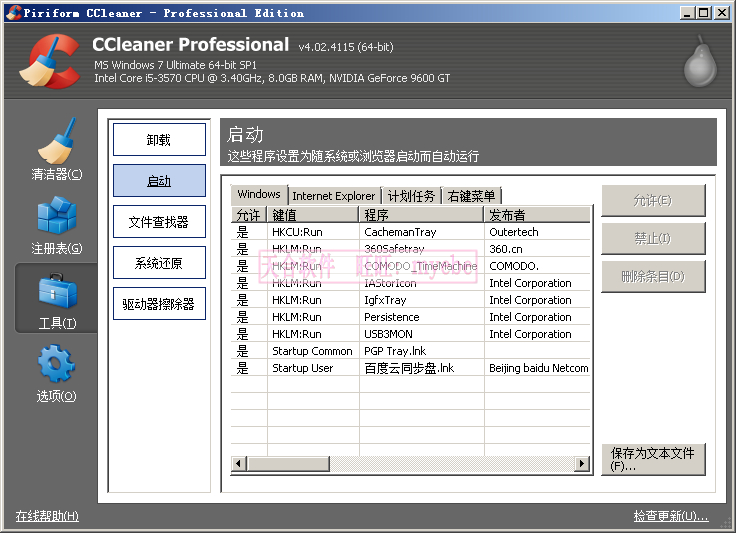Screen dimensions: 736x533
Task: Sort by the 键值 column header
Action: click(x=313, y=214)
